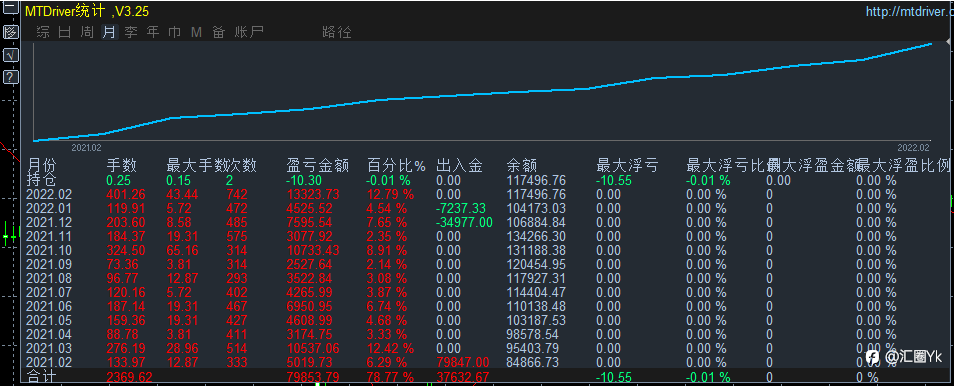Open the 币 (currency) tab

click(x=175, y=32)
